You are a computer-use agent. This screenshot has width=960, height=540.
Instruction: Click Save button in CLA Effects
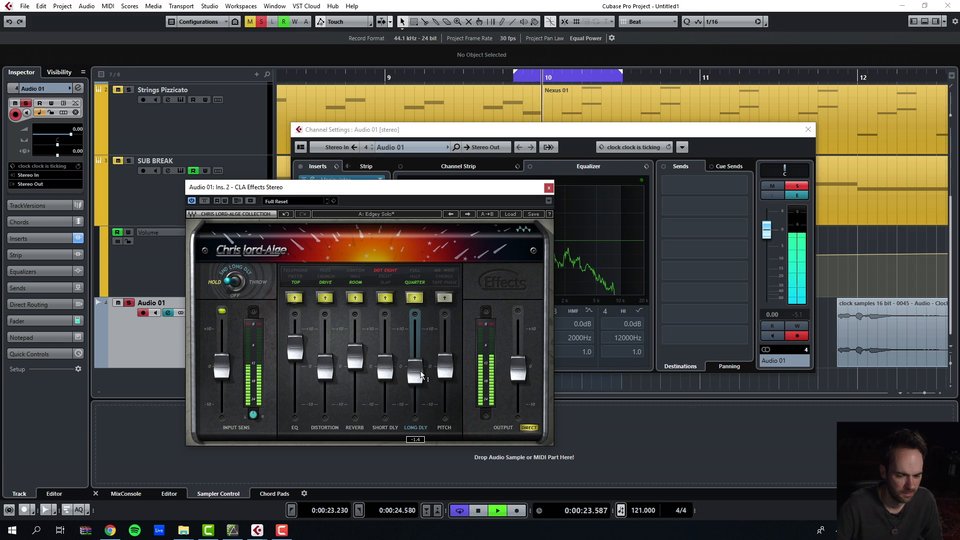[x=533, y=214]
